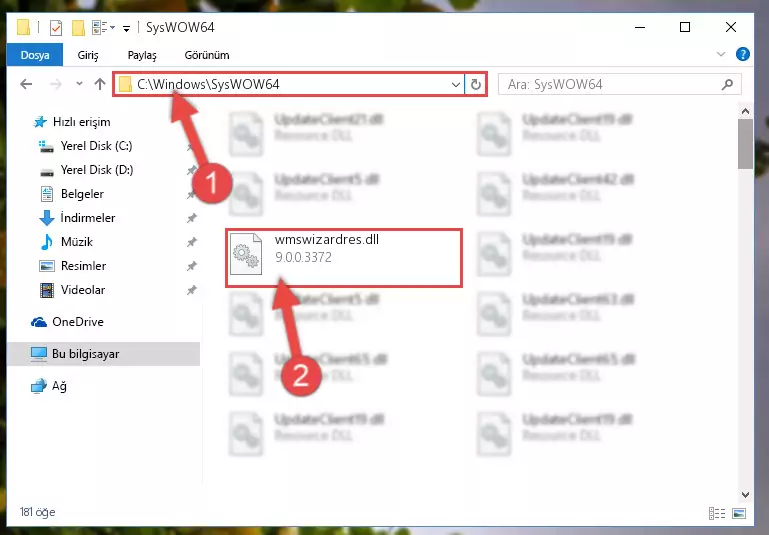Click the Ara: SysWOW64 search box
Screen dimensions: 769x535
coord(620,84)
